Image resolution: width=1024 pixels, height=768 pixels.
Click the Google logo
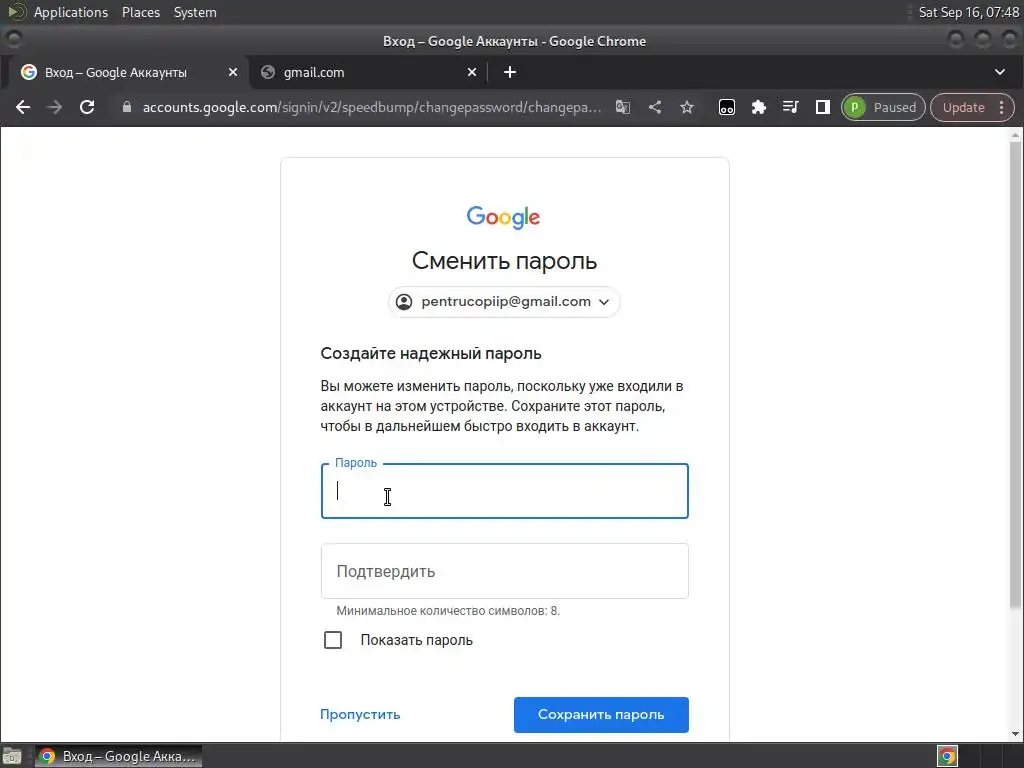[x=504, y=217]
